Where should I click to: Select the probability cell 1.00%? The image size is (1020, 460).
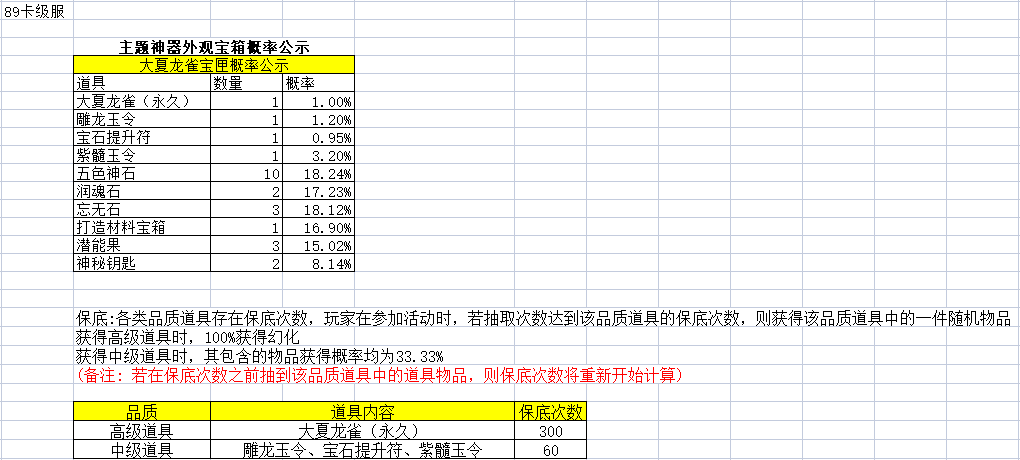coord(319,101)
